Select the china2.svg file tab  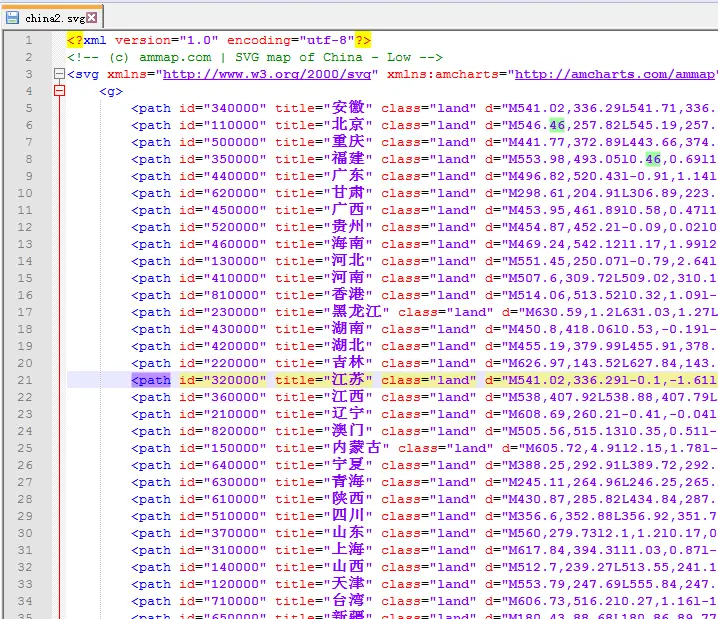(52, 18)
